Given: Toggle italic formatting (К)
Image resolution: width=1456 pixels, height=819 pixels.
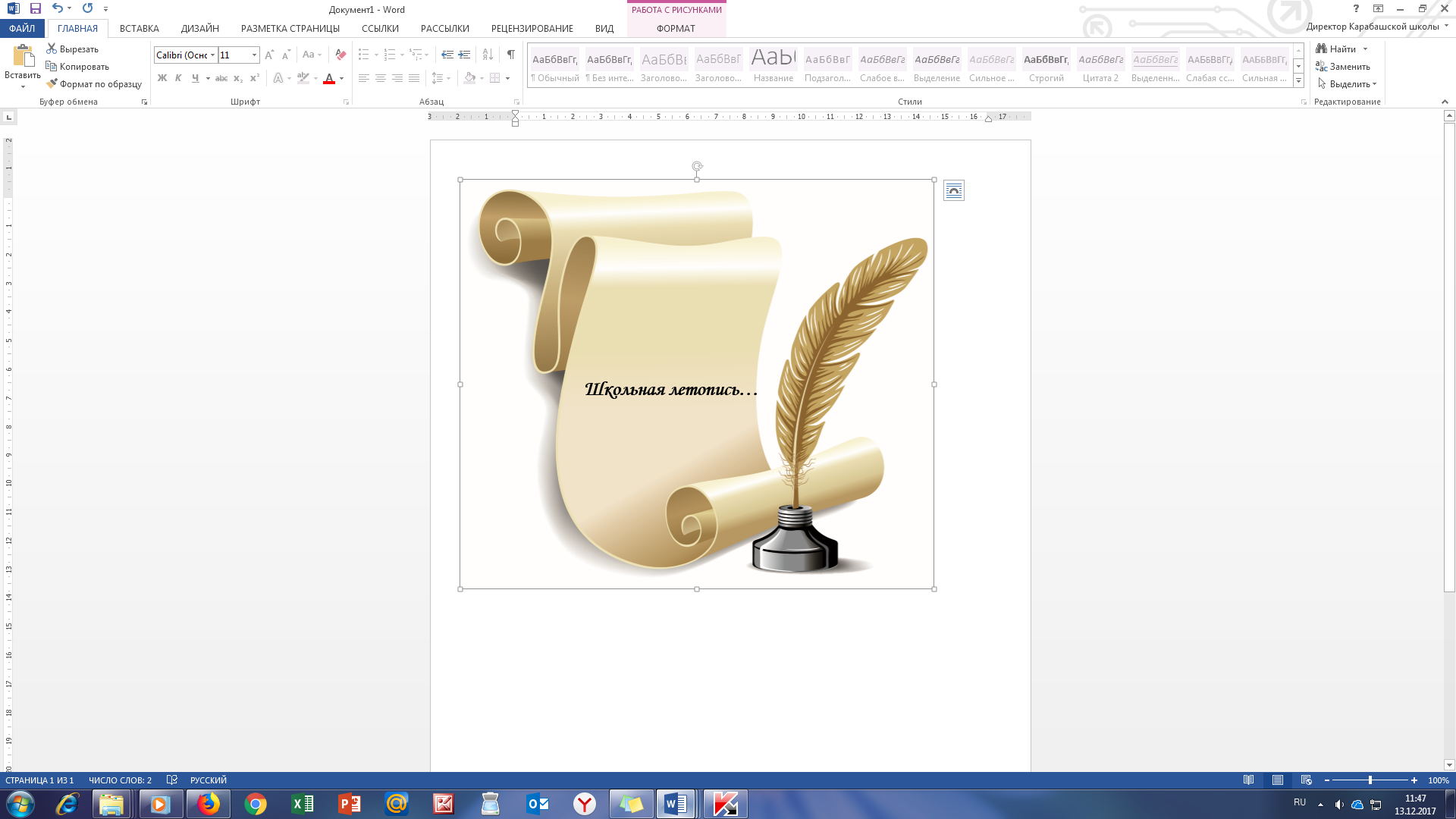Looking at the screenshot, I should (x=178, y=78).
